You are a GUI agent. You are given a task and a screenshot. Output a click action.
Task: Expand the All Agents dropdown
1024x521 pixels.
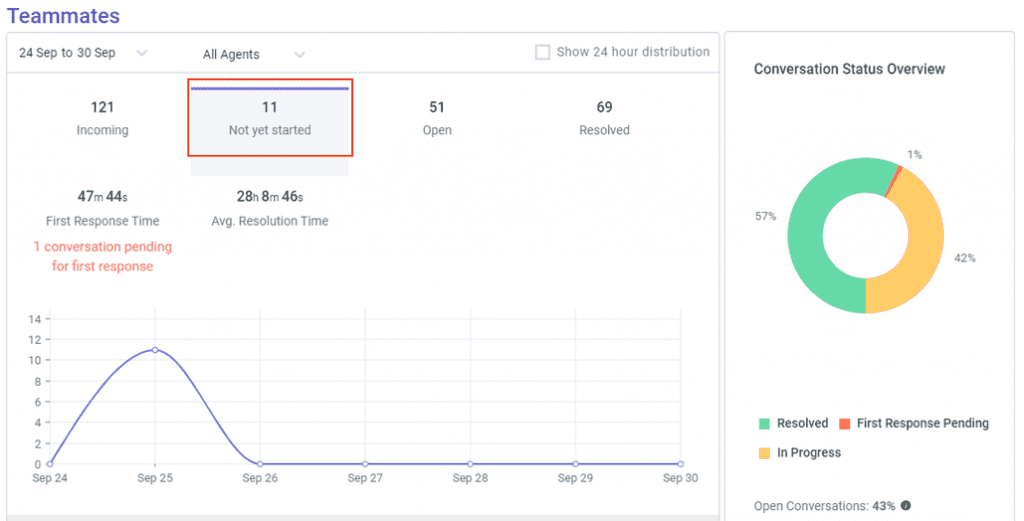point(253,55)
